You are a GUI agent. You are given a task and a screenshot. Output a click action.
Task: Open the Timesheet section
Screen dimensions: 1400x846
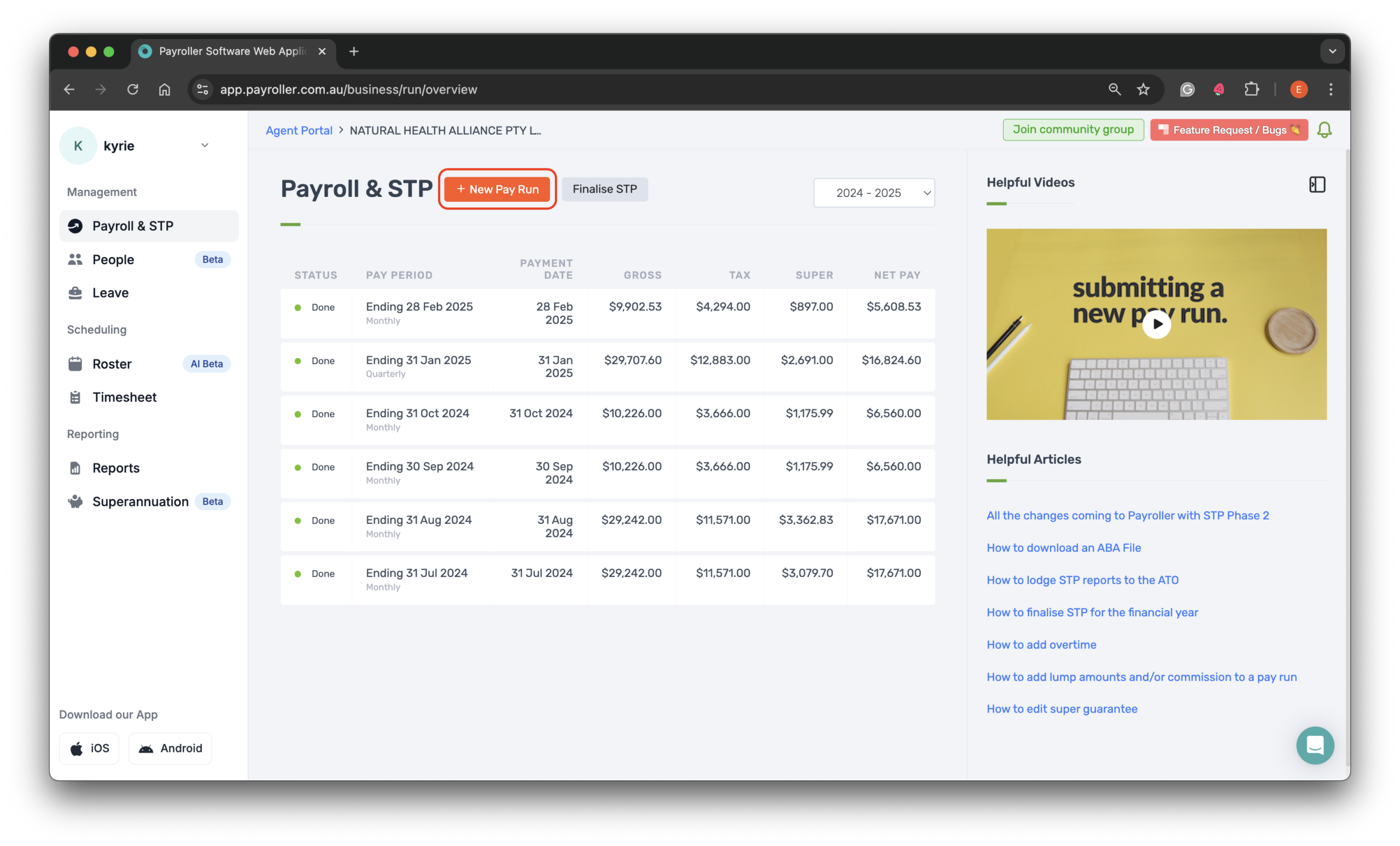[125, 396]
